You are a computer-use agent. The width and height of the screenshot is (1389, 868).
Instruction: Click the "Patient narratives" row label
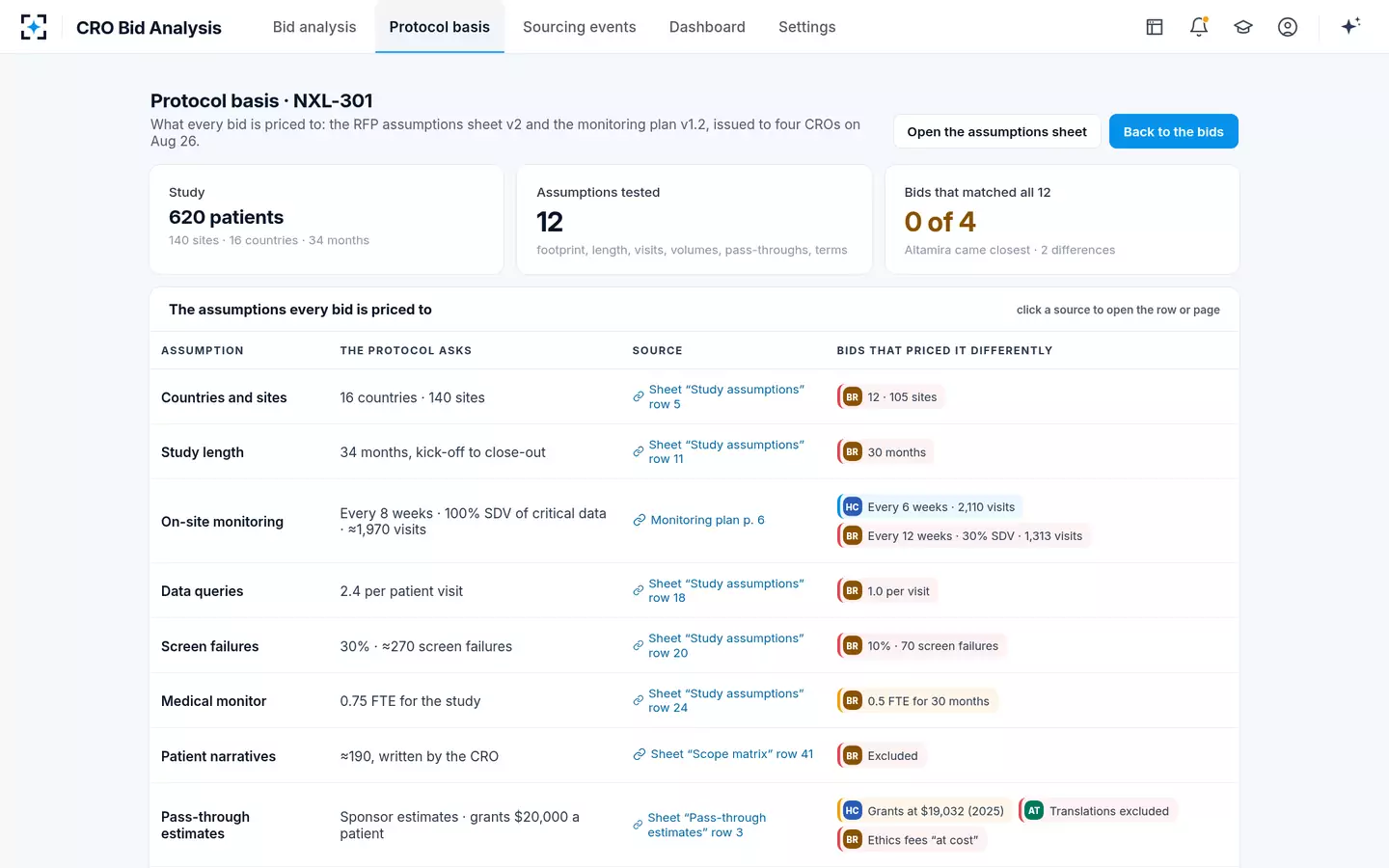coord(218,757)
